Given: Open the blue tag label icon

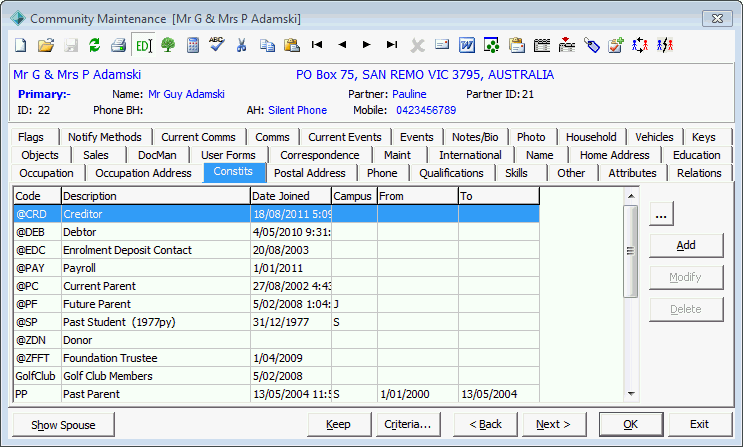Looking at the screenshot, I should [591, 45].
